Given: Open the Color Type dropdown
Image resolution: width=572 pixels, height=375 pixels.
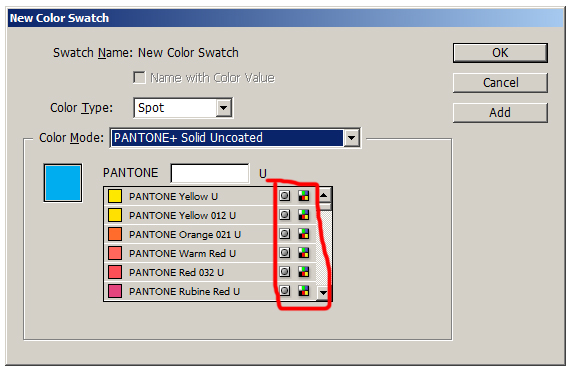Looking at the screenshot, I should [x=223, y=108].
